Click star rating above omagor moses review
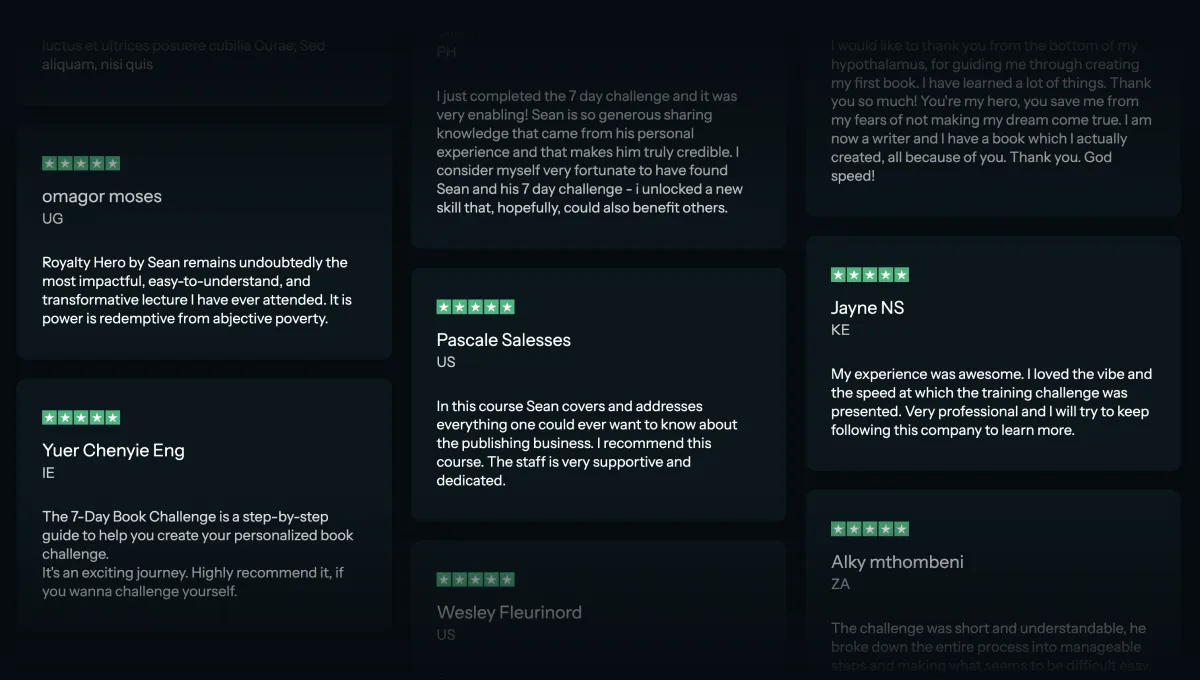This screenshot has height=680, width=1200. [x=81, y=163]
